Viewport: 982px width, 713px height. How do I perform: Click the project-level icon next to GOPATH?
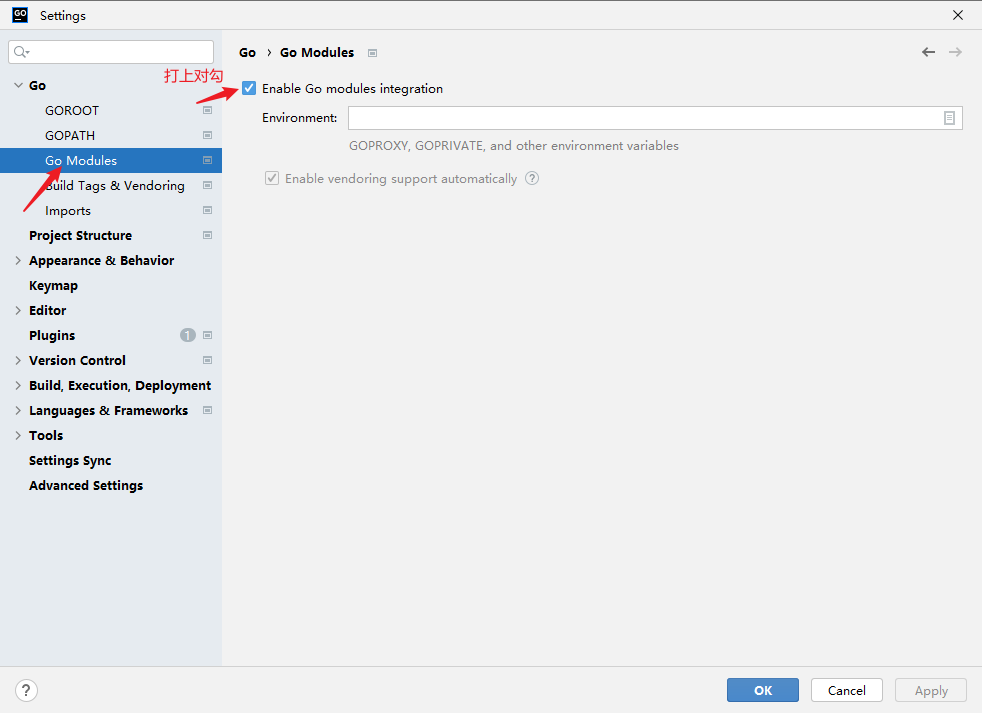click(x=207, y=135)
